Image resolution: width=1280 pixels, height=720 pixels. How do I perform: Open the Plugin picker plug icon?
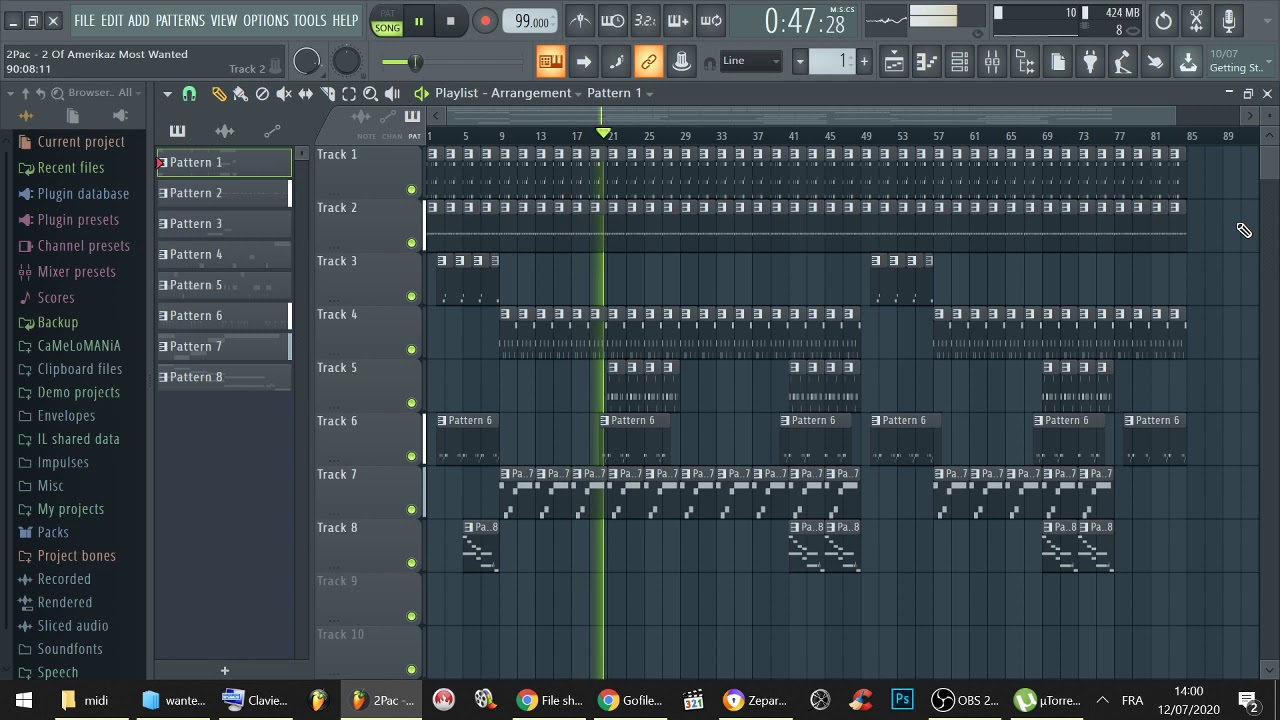[1090, 62]
